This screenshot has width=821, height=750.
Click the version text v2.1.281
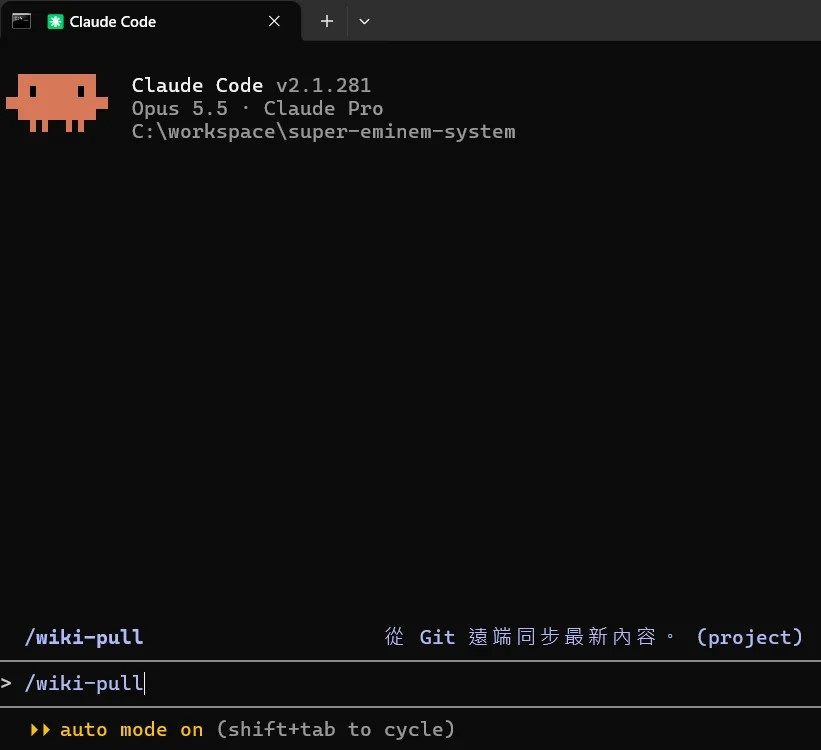coord(324,85)
